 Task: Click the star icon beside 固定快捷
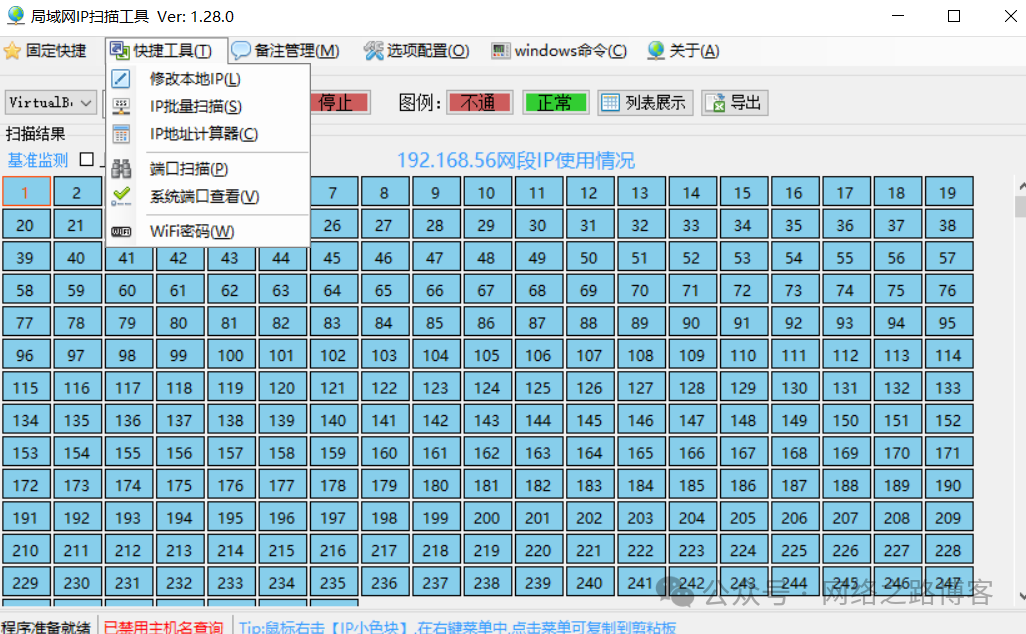point(12,51)
